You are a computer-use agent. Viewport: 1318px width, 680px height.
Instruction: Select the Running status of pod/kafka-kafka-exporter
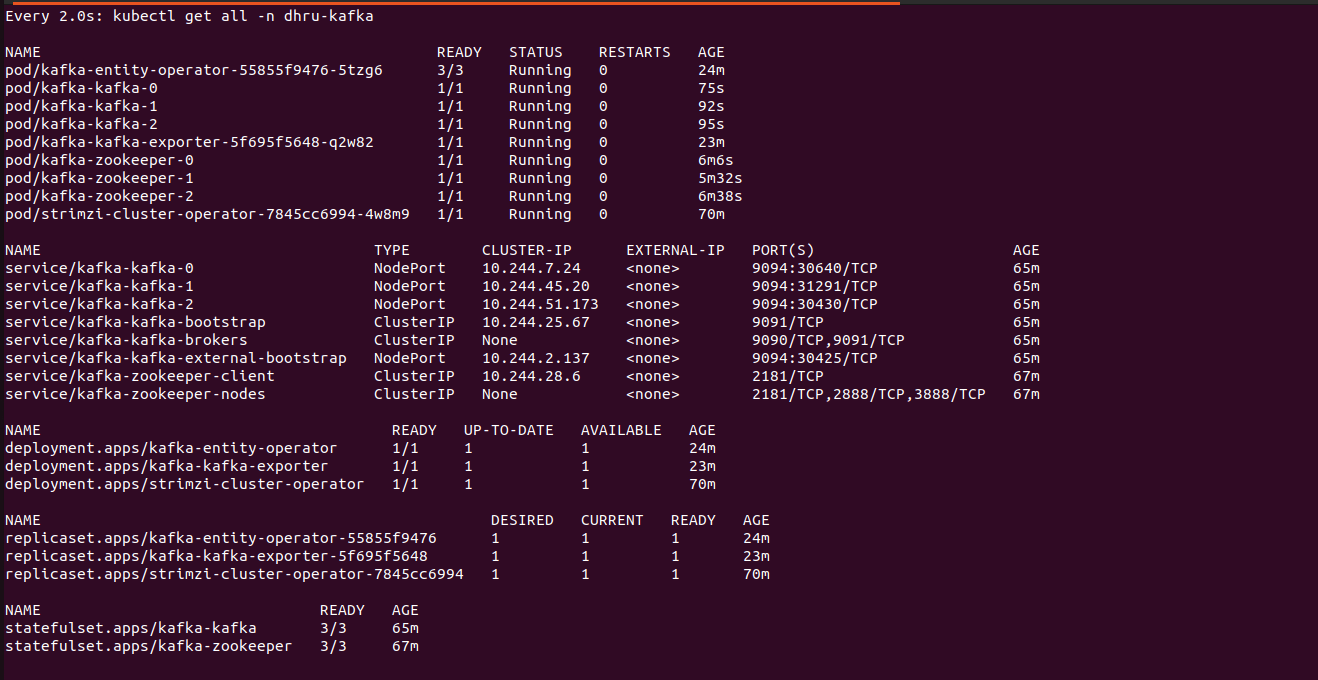(x=540, y=142)
